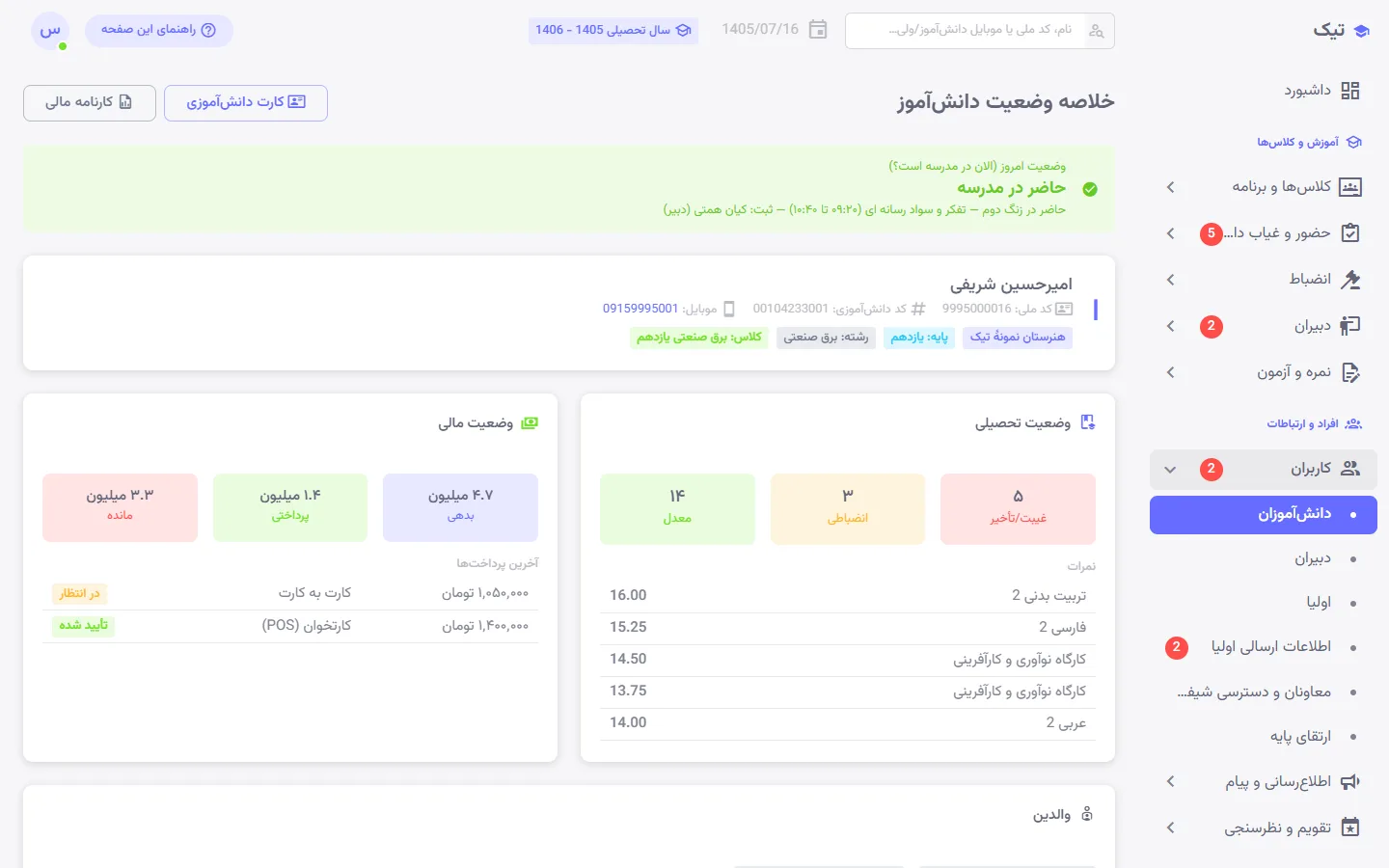This screenshot has width=1389, height=868.
Task: Click the راهنمای این صفحه help button
Action: coord(159,31)
